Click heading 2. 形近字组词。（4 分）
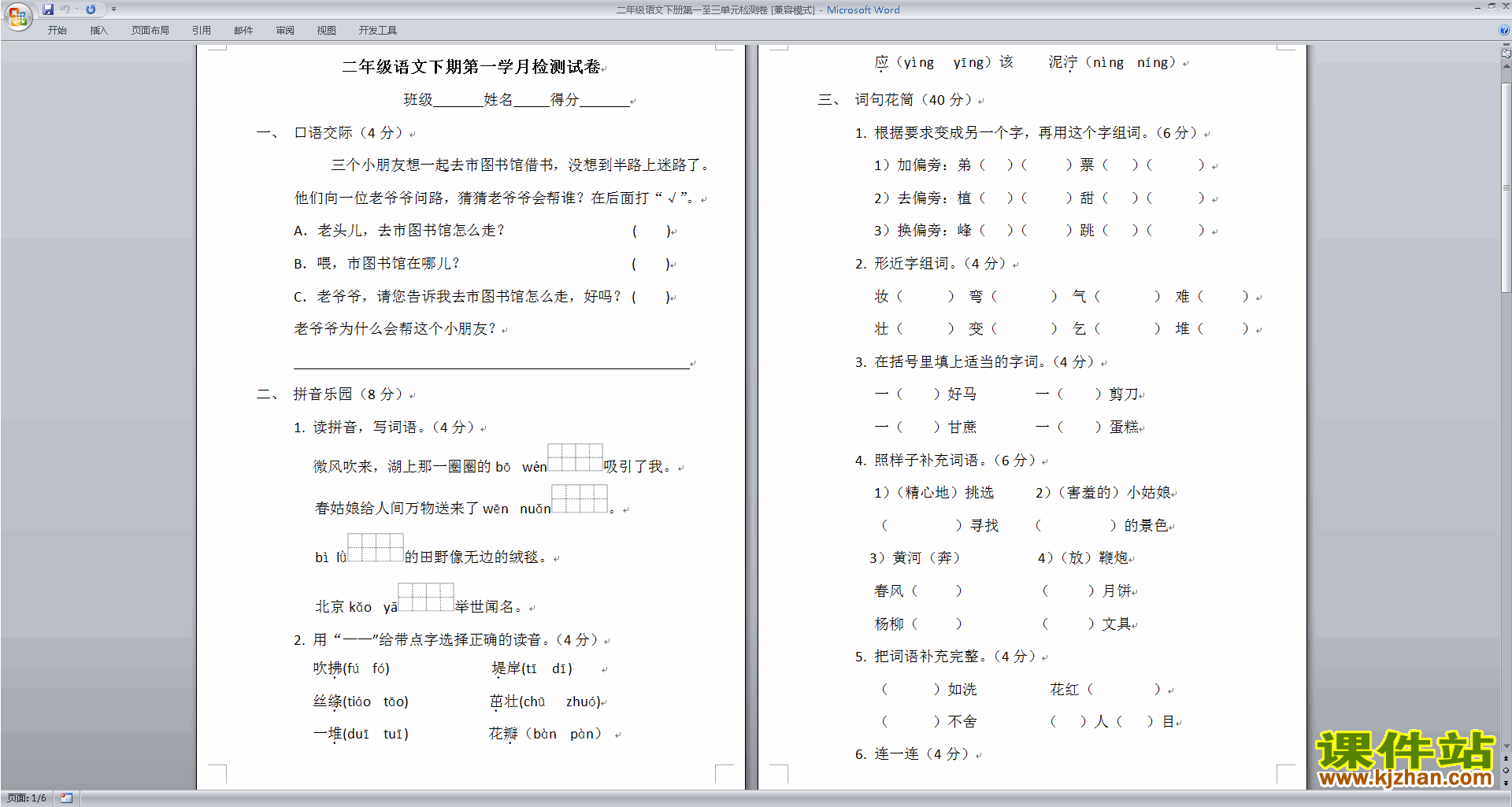Screen dimensions: 1512x807 (x=931, y=264)
